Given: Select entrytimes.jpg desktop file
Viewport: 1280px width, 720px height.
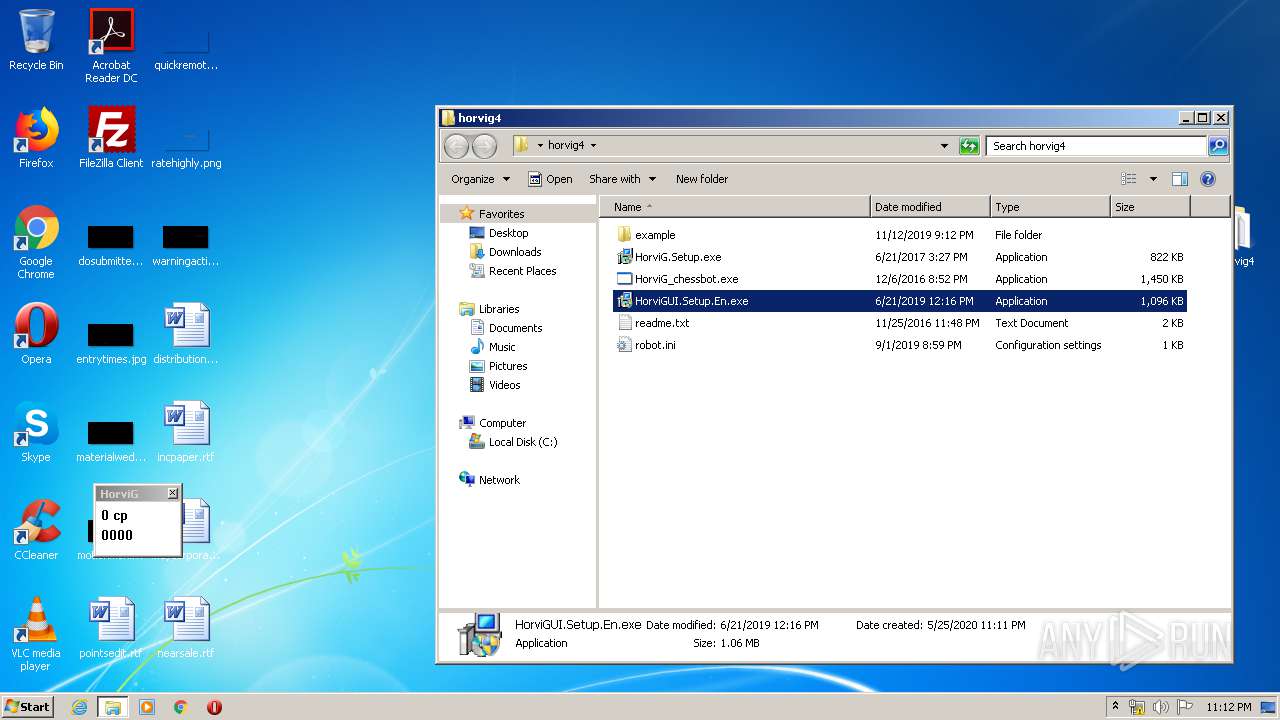Looking at the screenshot, I should [111, 340].
